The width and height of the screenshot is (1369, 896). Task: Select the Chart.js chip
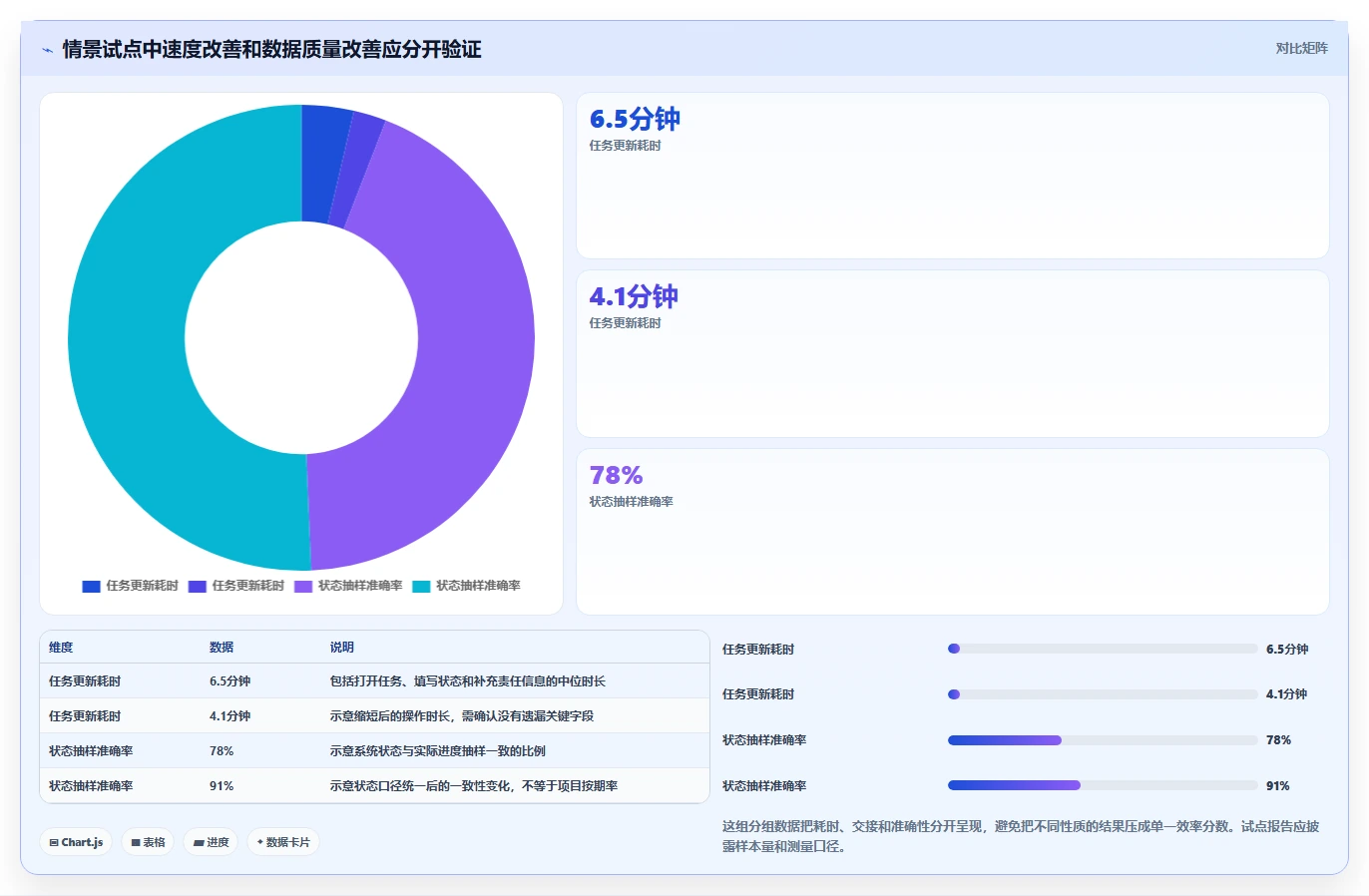(76, 842)
